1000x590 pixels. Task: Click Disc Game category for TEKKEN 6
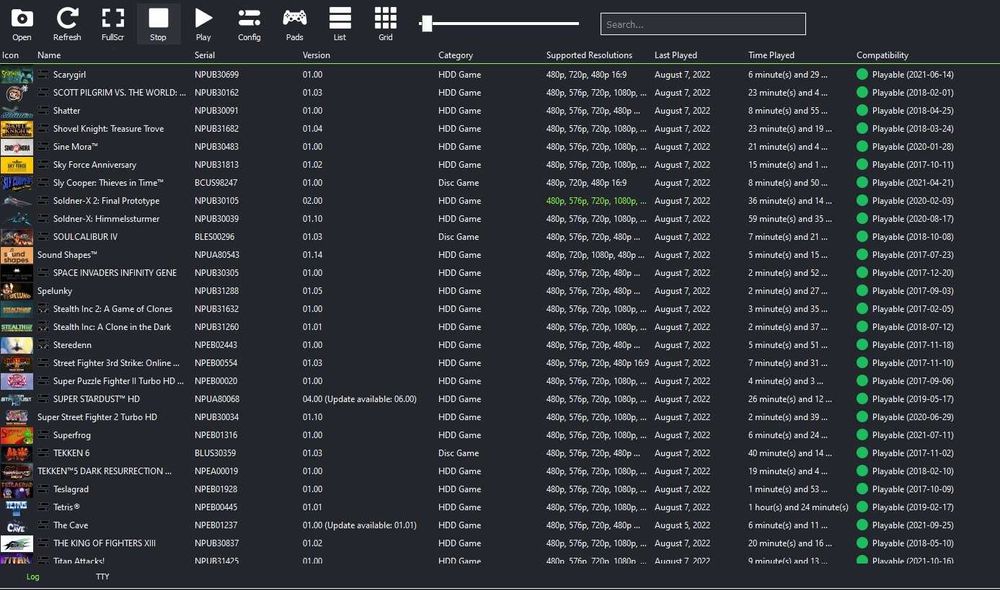(459, 453)
